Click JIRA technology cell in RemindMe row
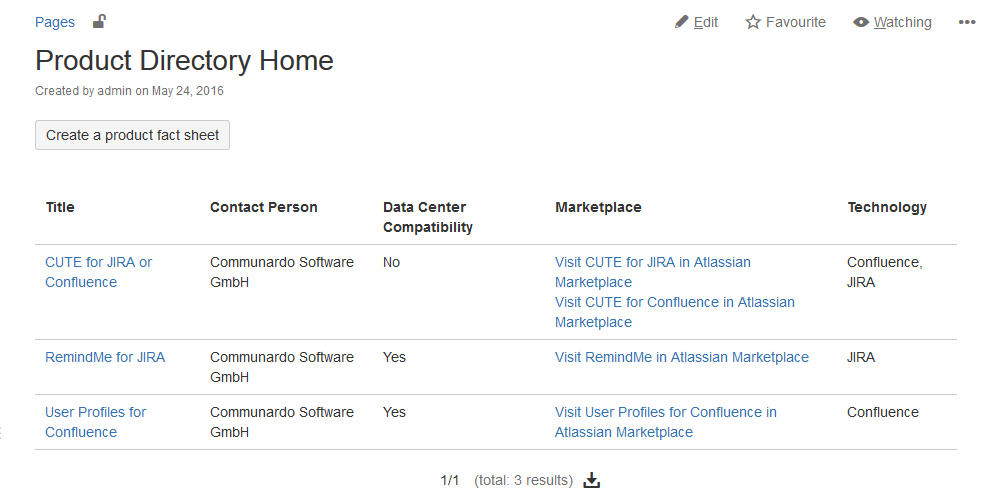Image resolution: width=995 pixels, height=504 pixels. pos(860,357)
